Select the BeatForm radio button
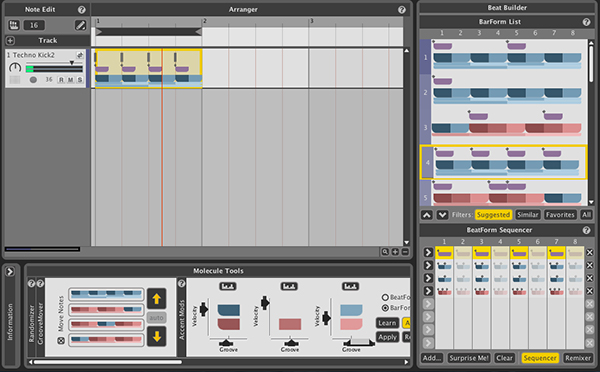 (x=385, y=297)
